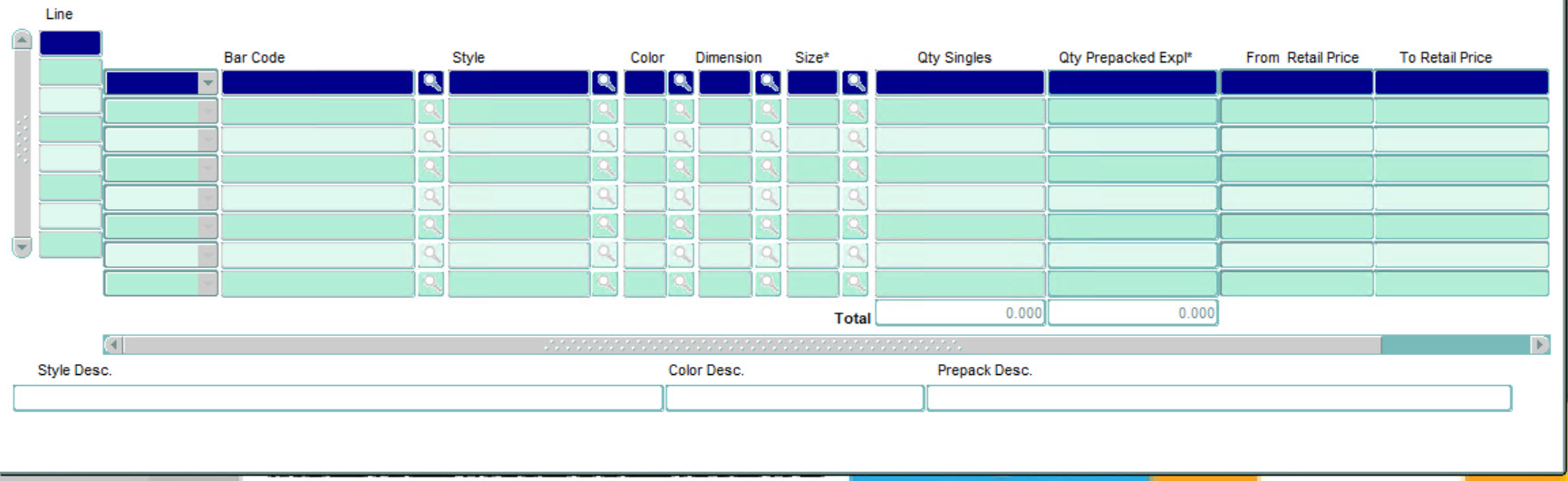Open Color lookup in first row
This screenshot has width=1568, height=481.
(681, 83)
